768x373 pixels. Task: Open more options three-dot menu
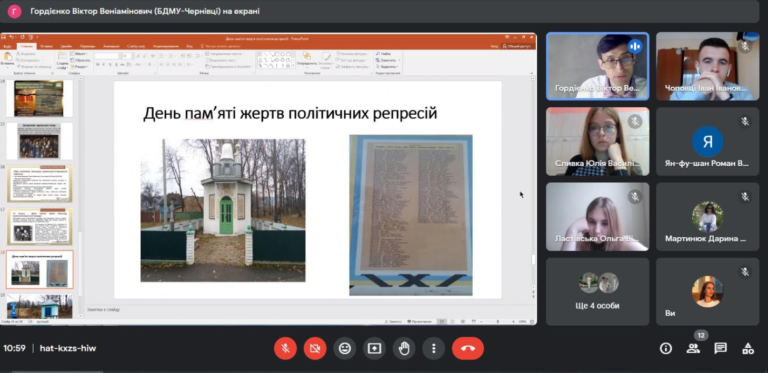click(x=433, y=349)
